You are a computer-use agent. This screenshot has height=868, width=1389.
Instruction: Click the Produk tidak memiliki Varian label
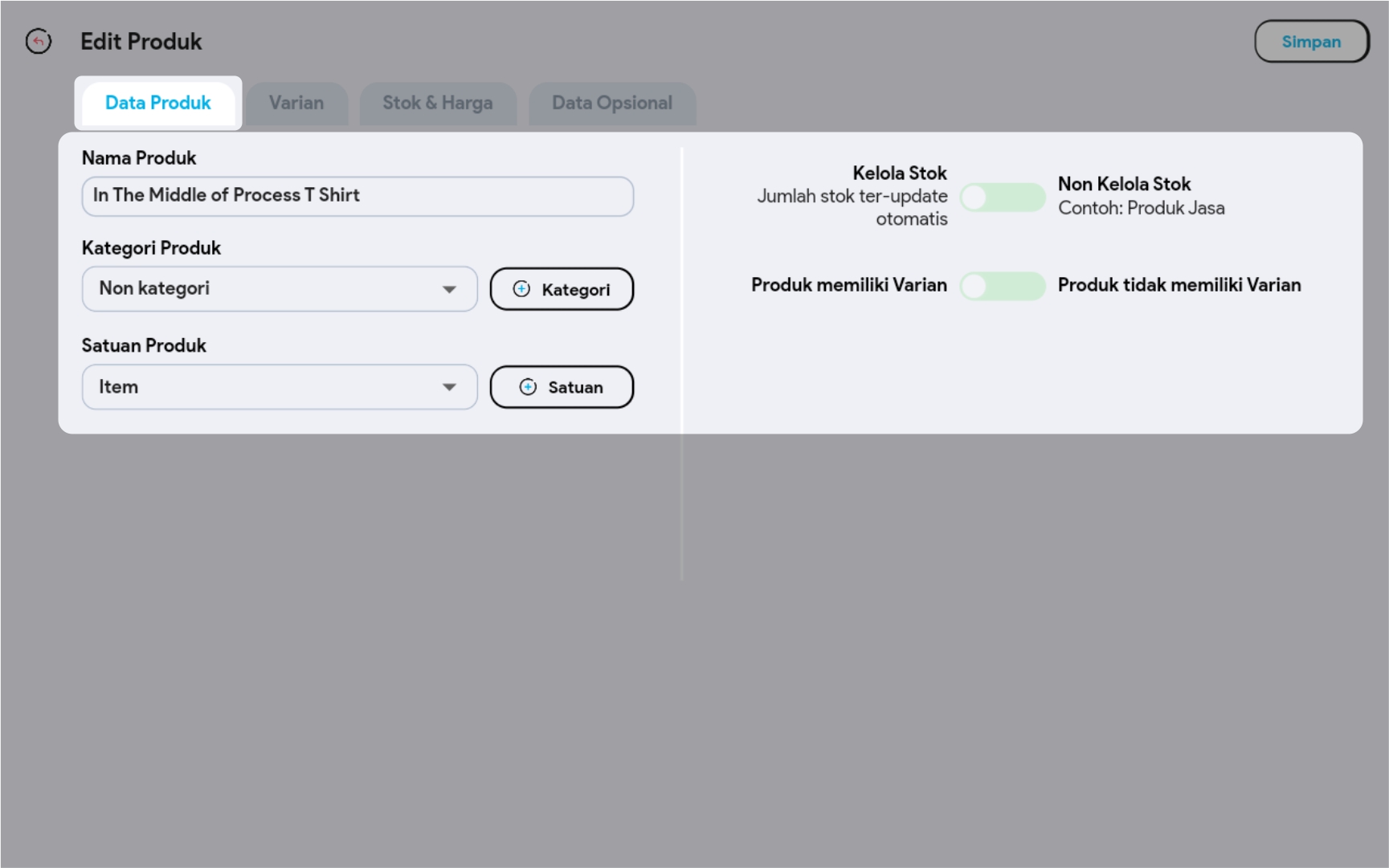(1179, 285)
